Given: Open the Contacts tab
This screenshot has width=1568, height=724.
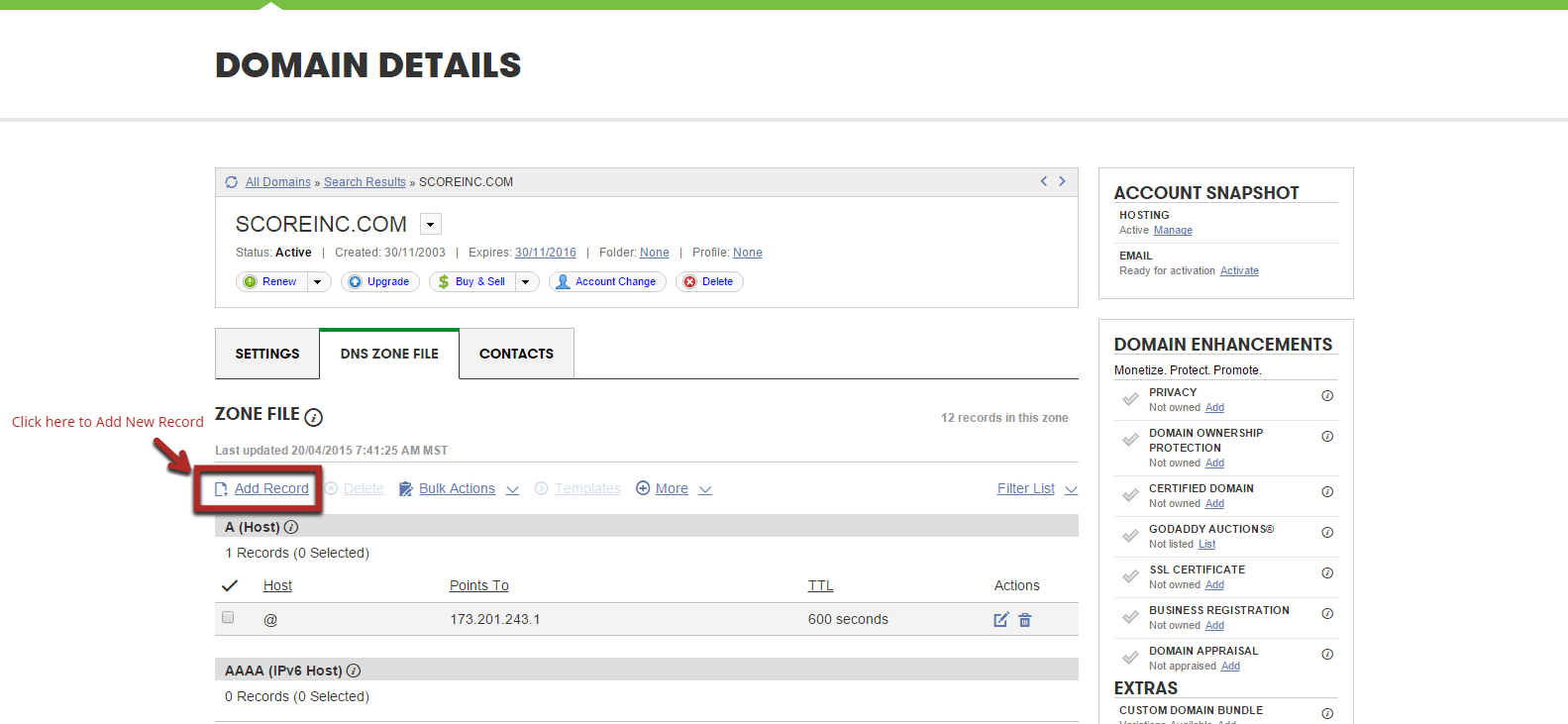Looking at the screenshot, I should [516, 354].
